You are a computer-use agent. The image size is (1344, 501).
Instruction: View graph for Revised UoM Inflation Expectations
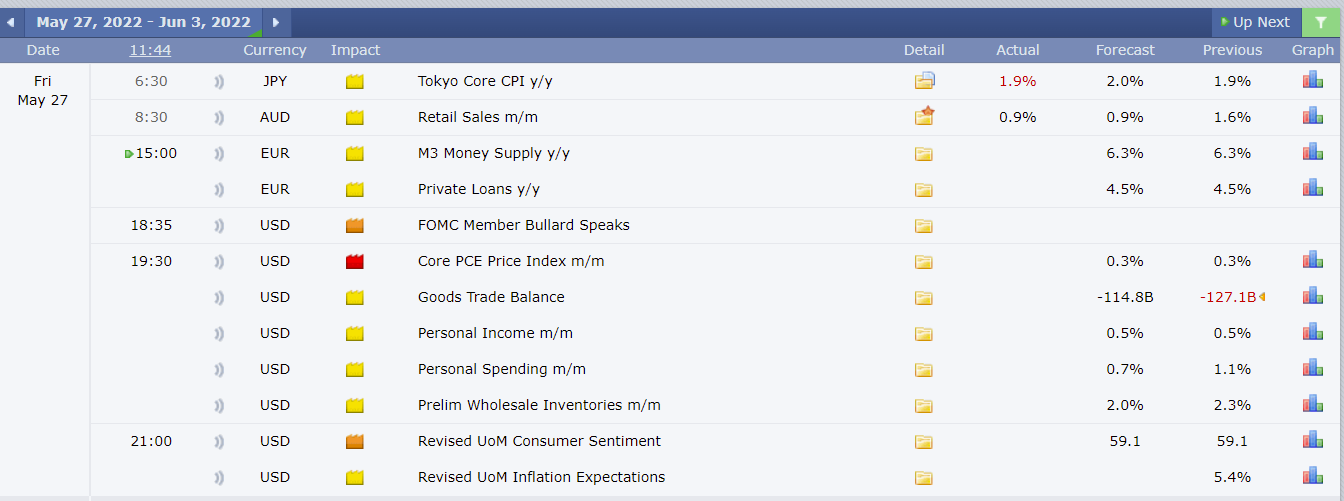[1312, 476]
